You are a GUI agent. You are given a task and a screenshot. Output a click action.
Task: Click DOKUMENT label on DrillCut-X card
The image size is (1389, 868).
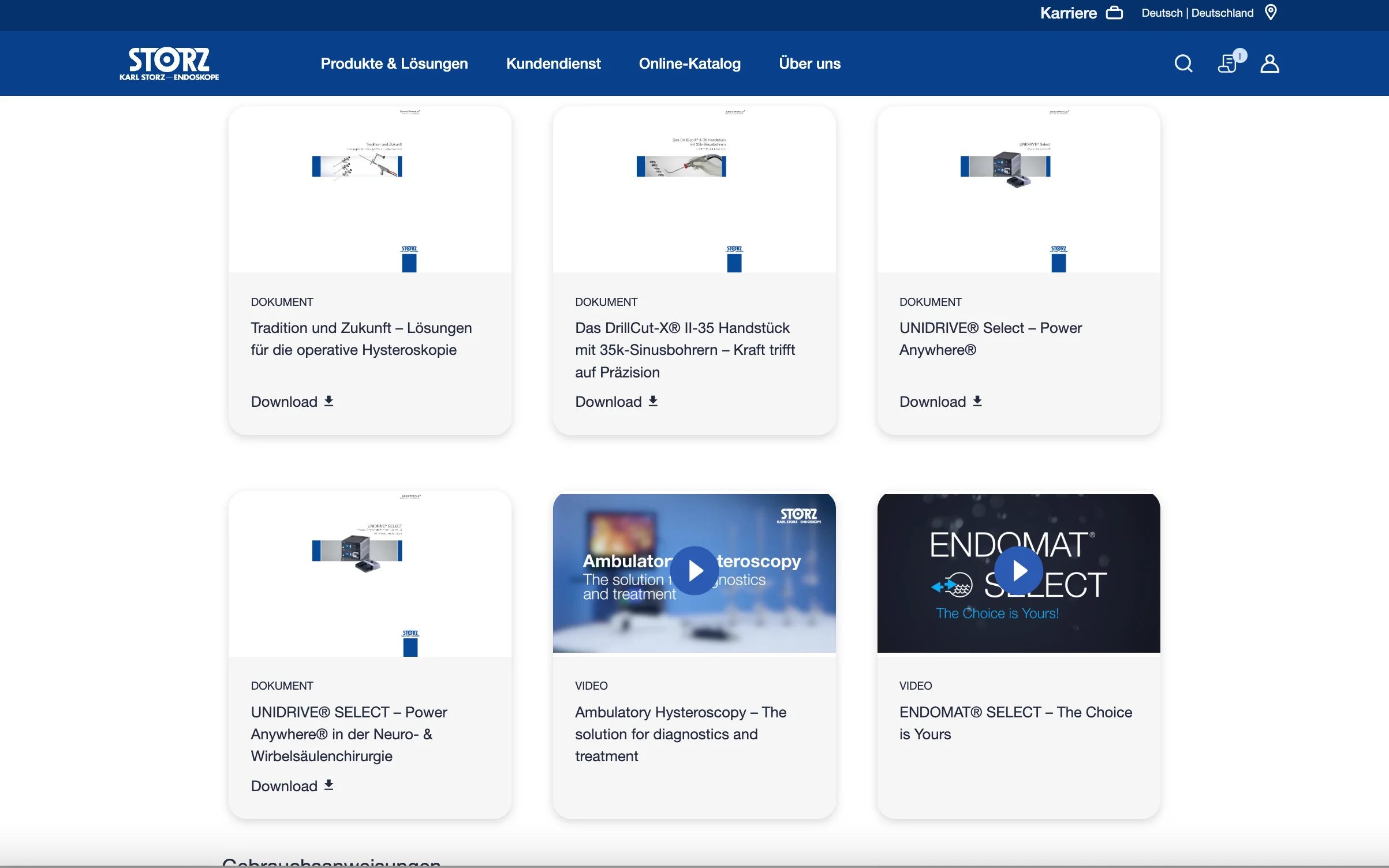click(x=606, y=302)
